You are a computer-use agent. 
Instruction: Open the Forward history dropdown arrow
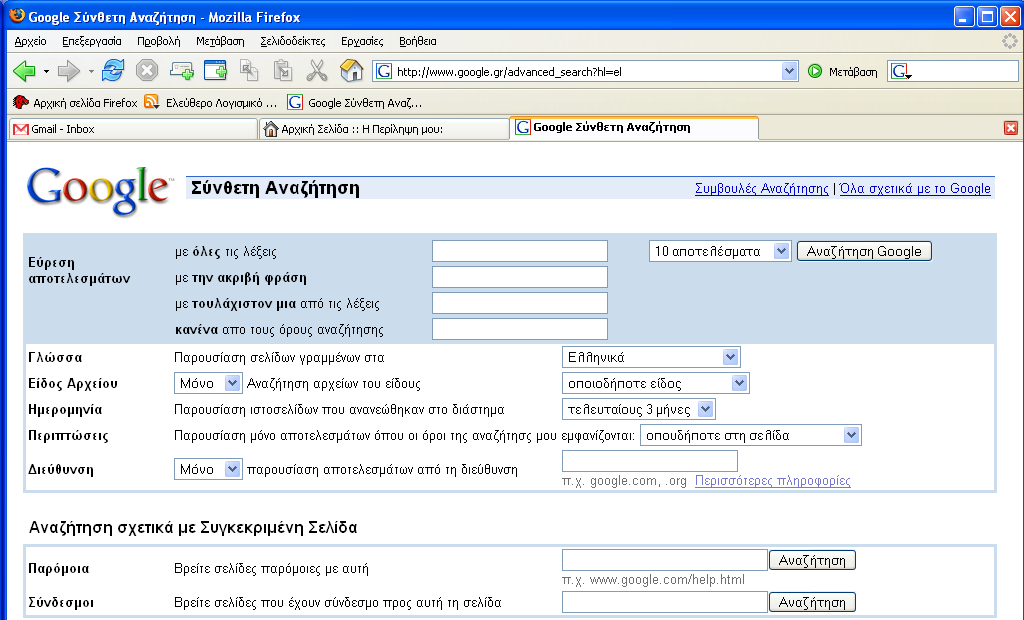91,71
